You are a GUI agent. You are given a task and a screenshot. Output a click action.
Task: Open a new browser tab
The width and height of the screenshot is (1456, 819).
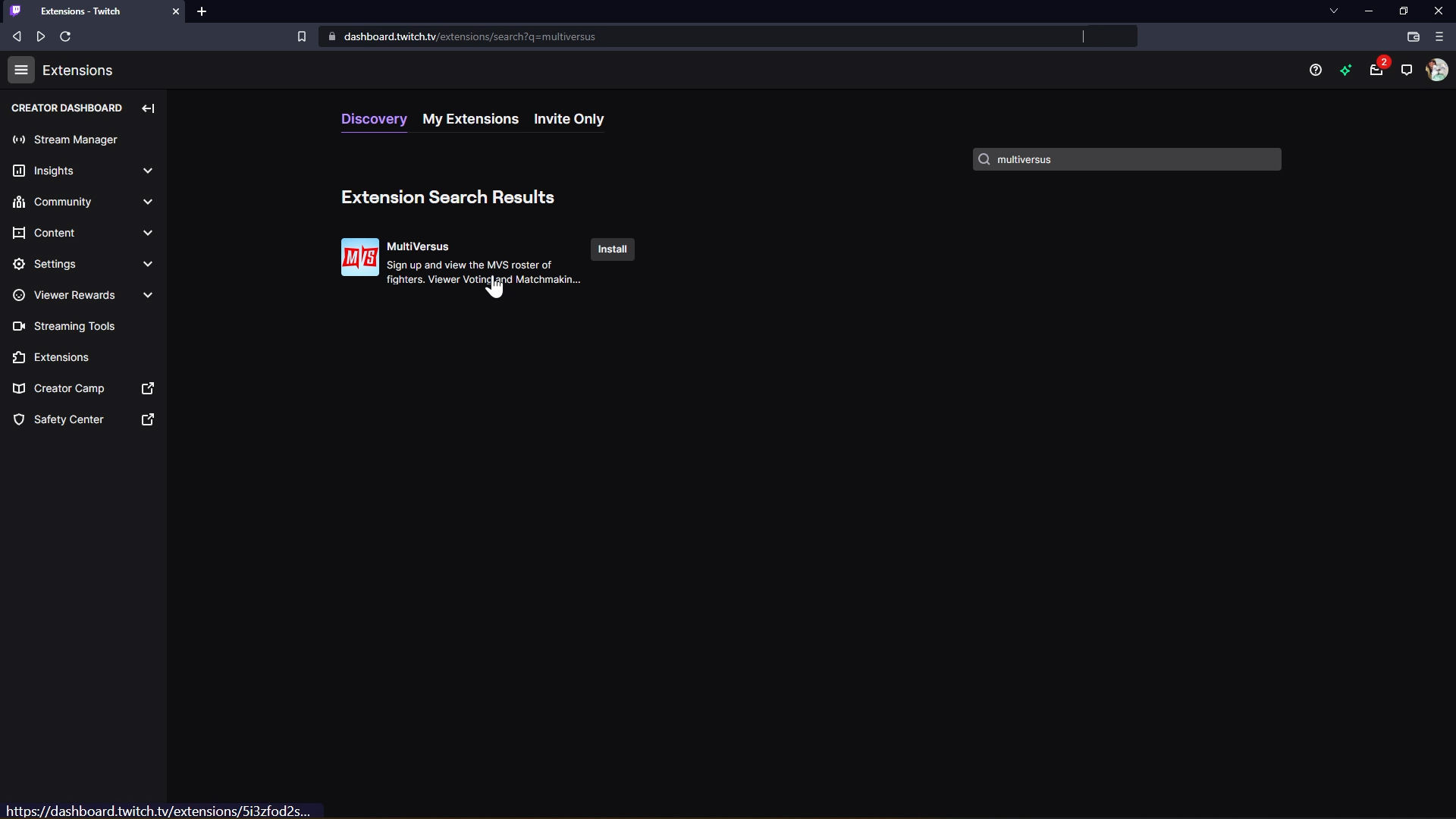[202, 11]
